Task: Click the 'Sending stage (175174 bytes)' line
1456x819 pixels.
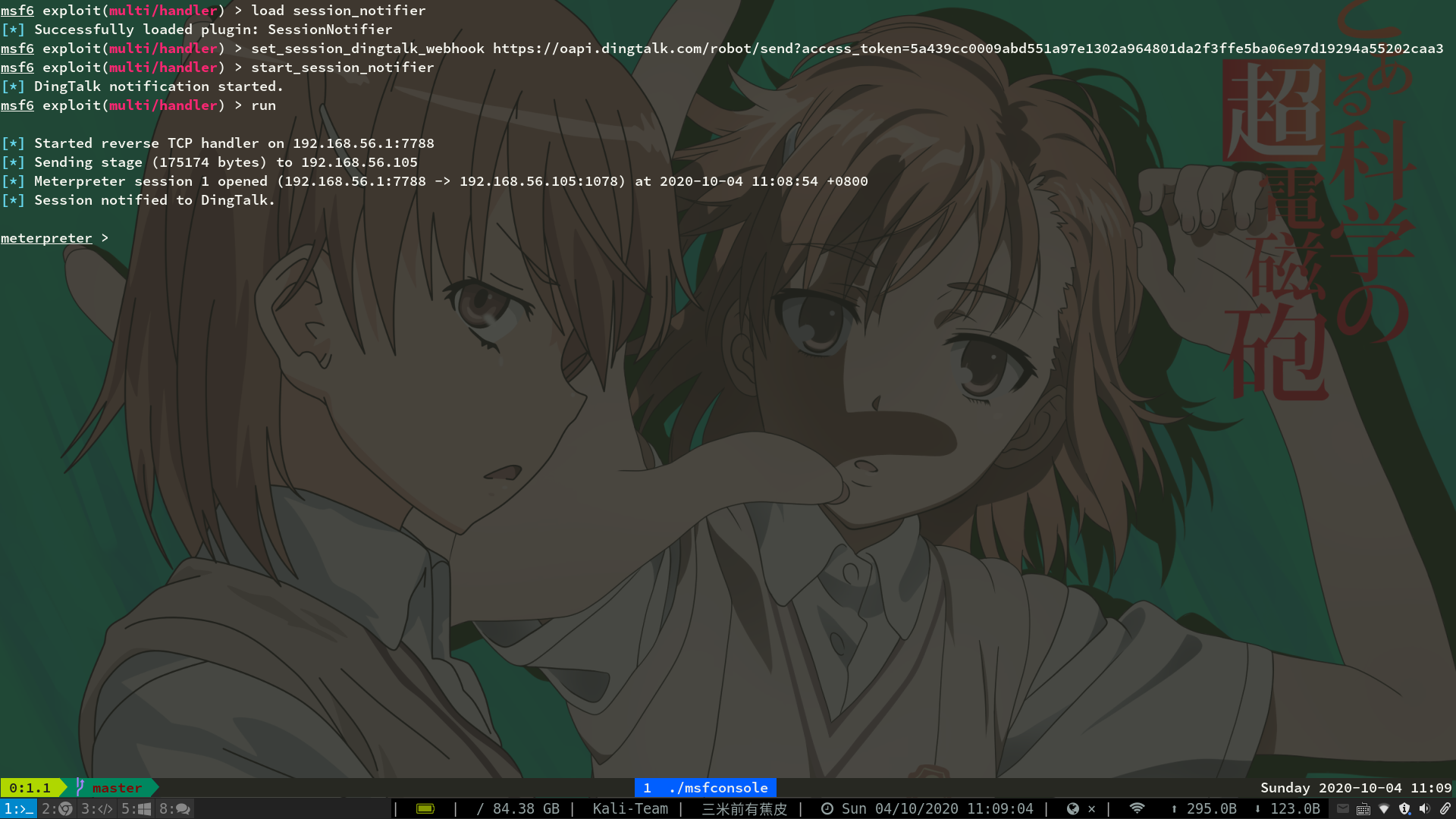Action: click(x=209, y=162)
